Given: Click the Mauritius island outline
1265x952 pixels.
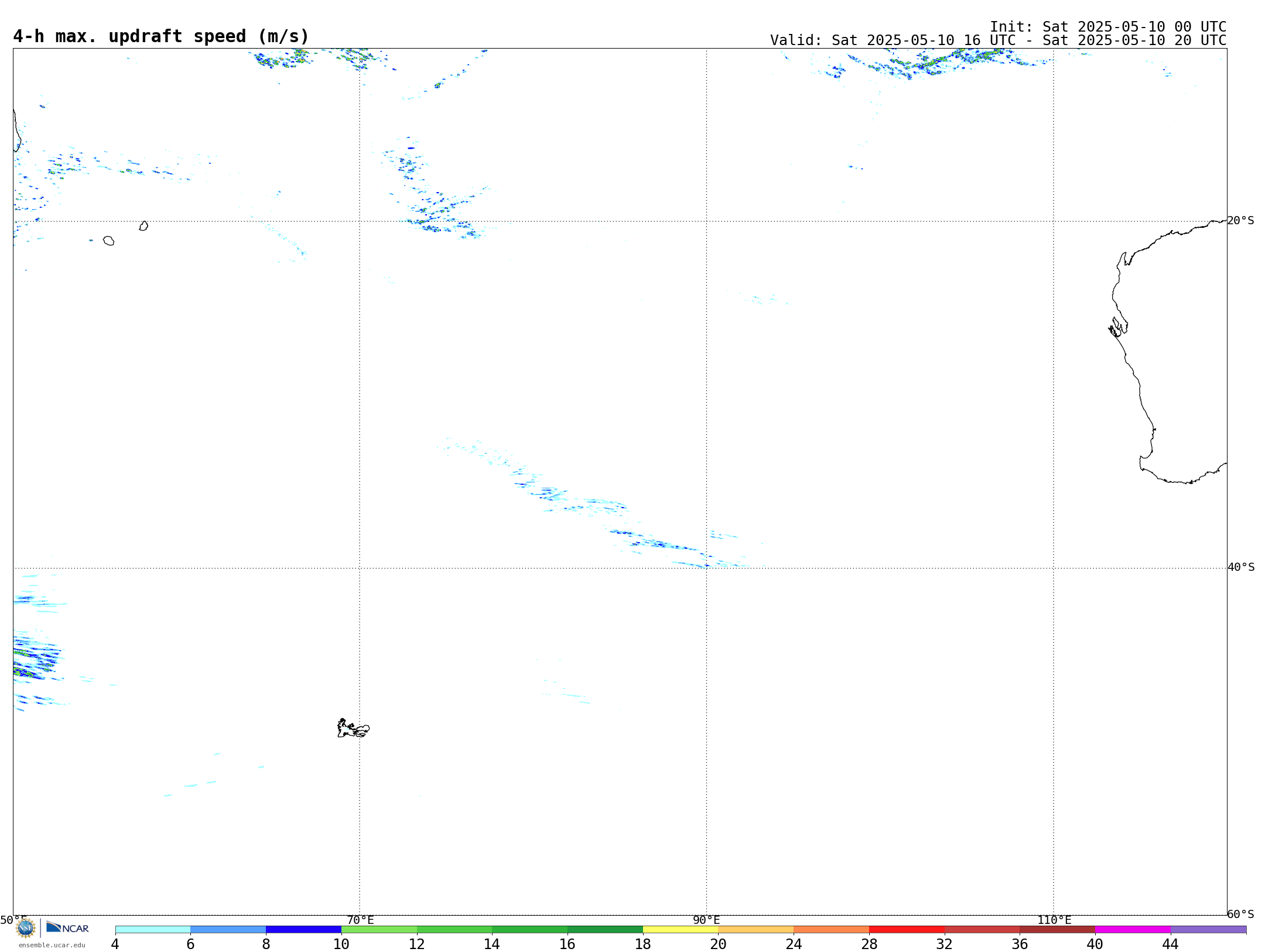Looking at the screenshot, I should [x=143, y=226].
